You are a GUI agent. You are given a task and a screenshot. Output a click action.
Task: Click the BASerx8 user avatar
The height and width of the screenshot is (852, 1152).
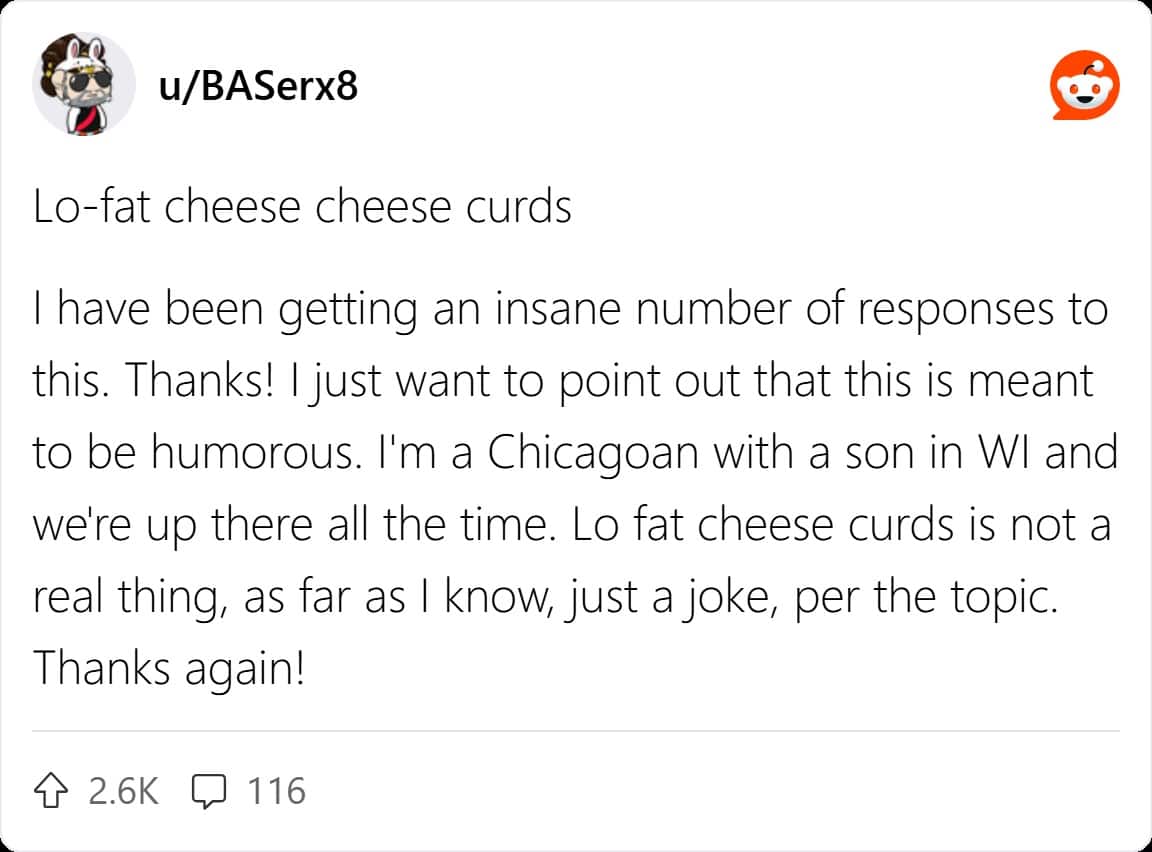click(x=84, y=84)
